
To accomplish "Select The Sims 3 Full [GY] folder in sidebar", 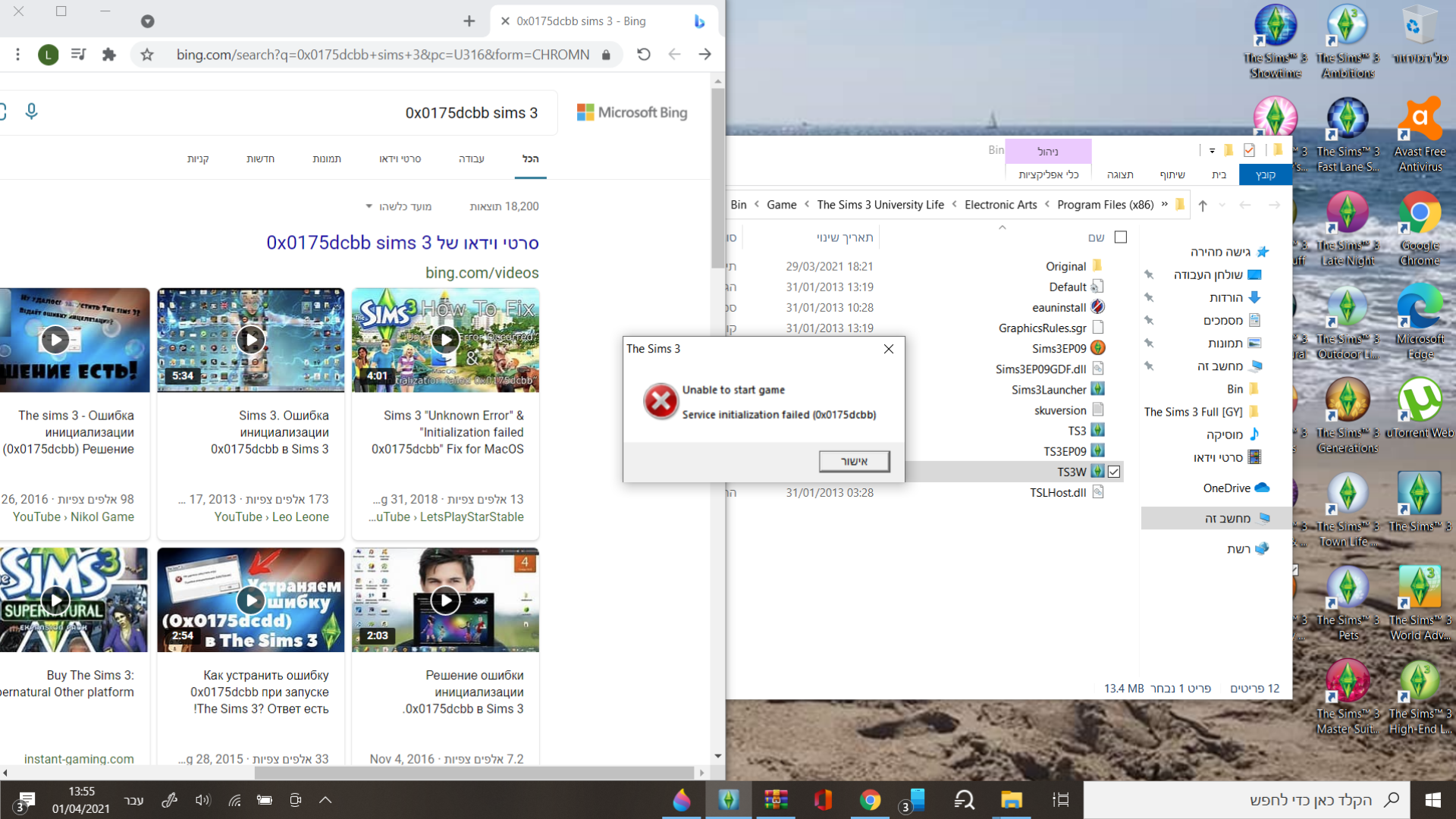I will 1202,412.
